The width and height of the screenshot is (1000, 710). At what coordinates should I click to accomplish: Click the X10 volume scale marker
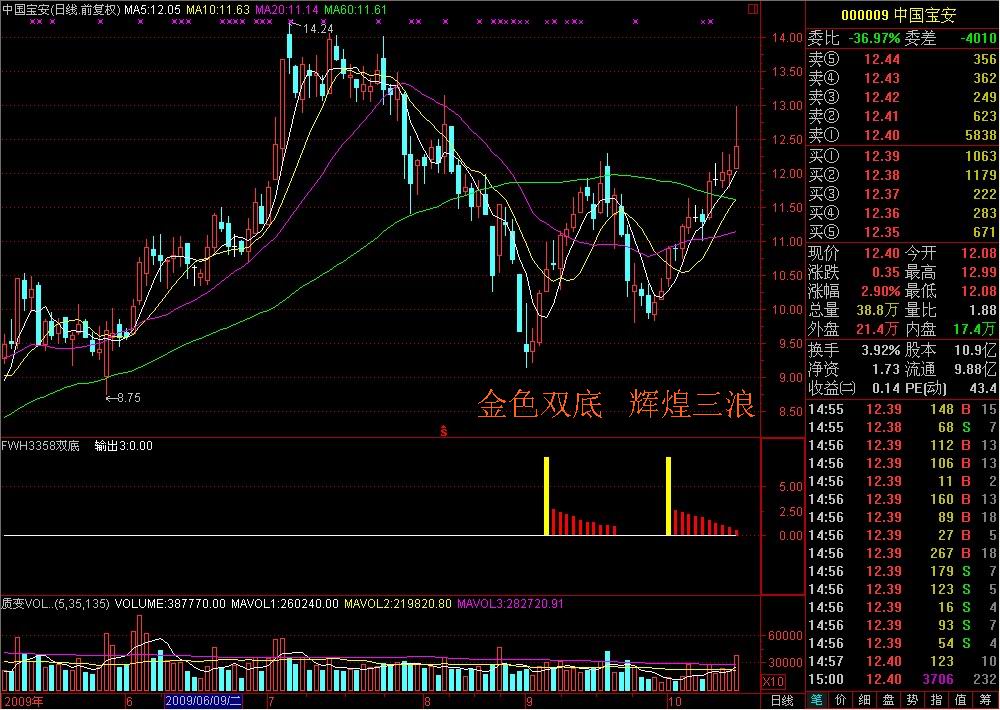pos(772,680)
